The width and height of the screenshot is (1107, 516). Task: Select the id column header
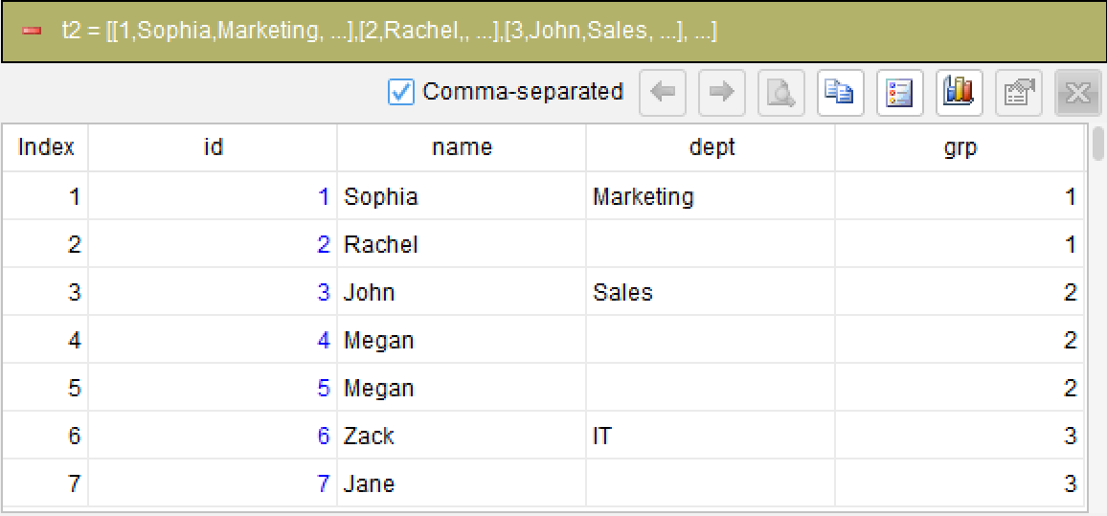click(x=213, y=148)
